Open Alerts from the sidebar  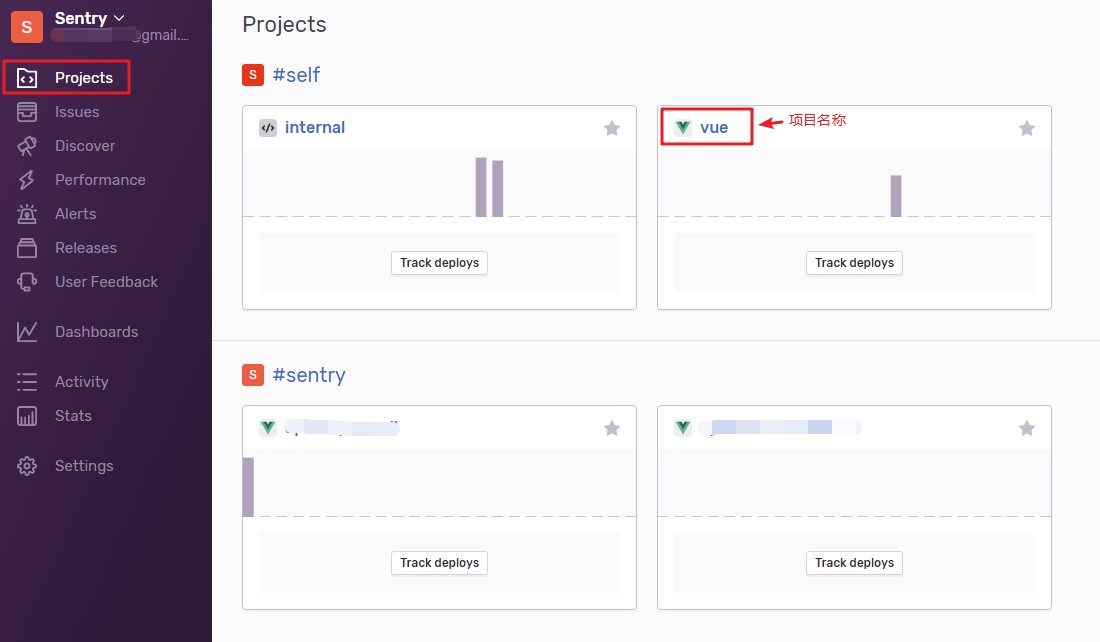(76, 213)
